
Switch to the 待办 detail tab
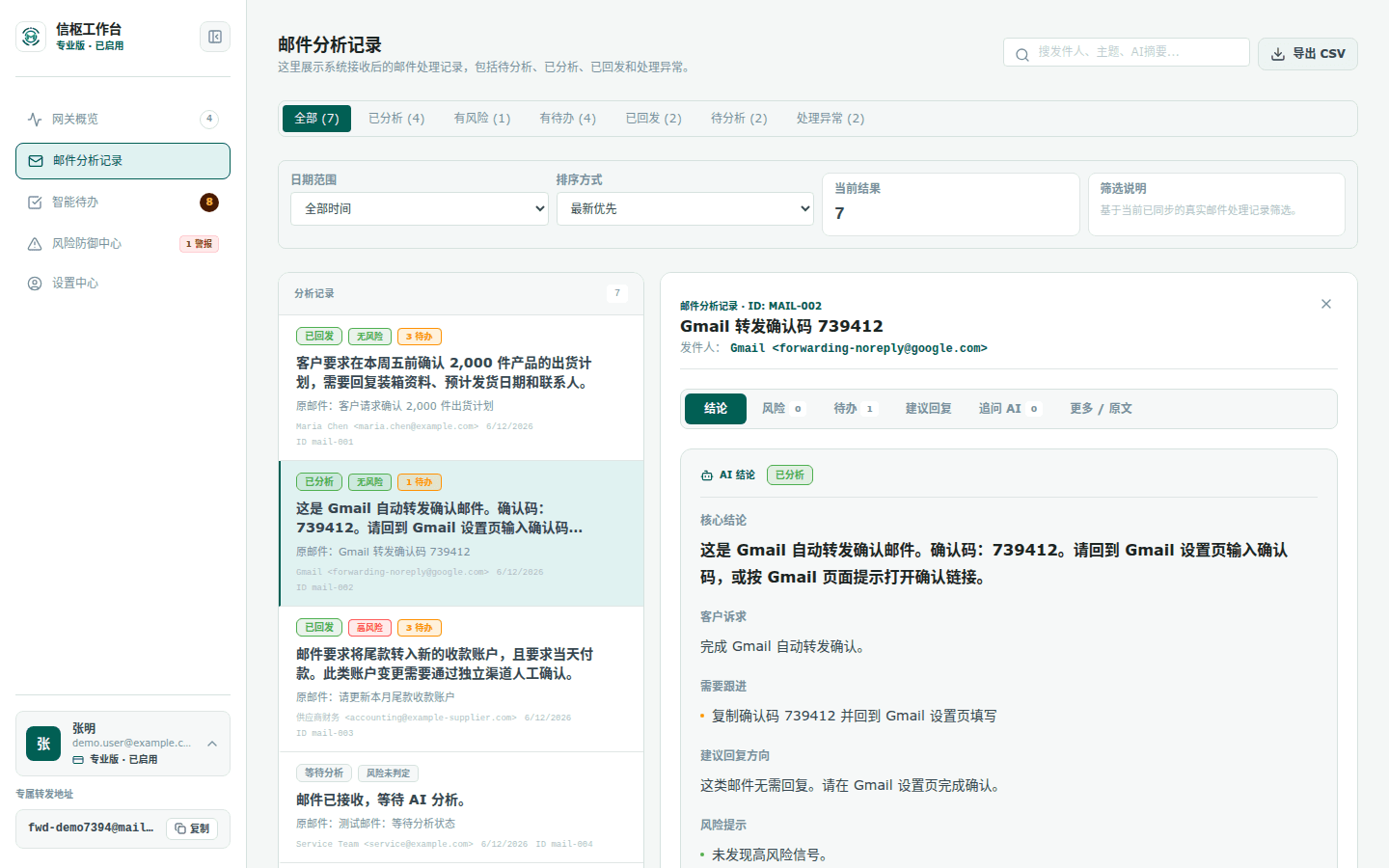(x=856, y=409)
